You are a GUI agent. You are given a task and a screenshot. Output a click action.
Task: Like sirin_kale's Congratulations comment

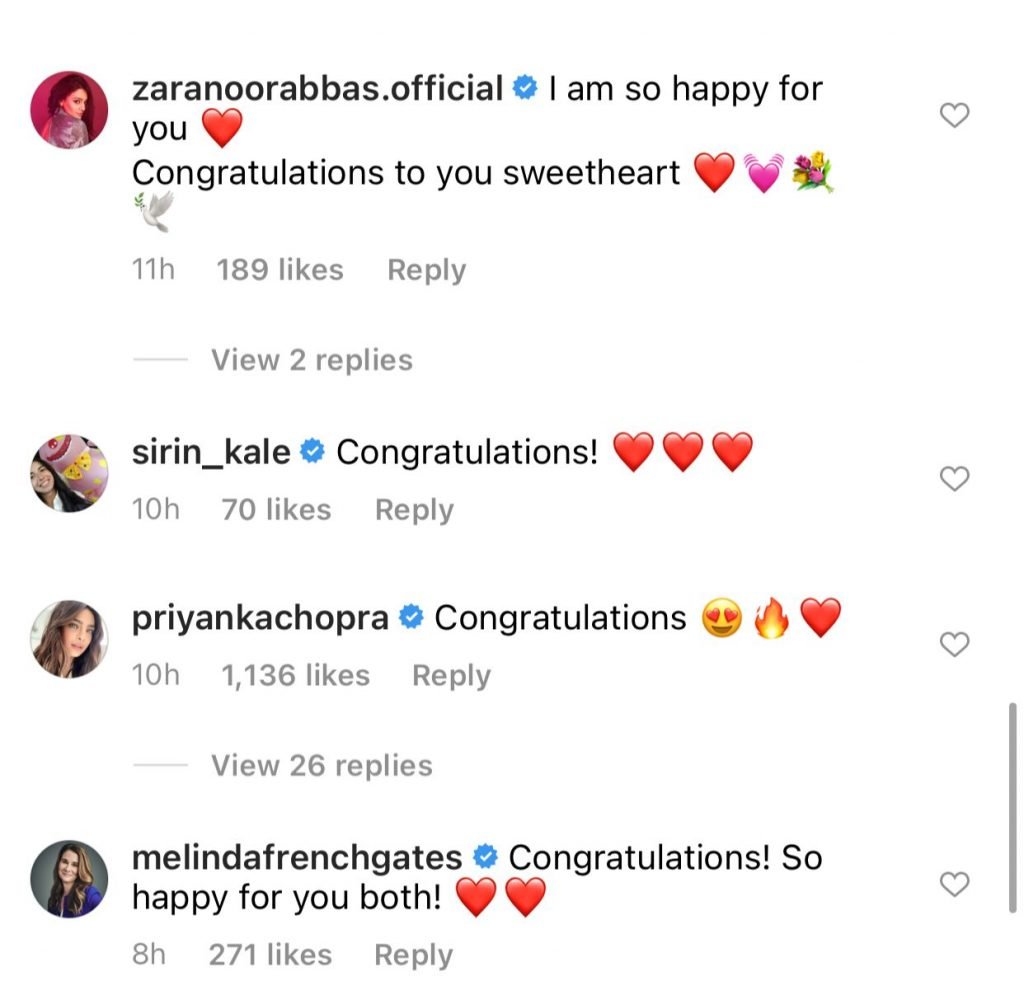(956, 479)
